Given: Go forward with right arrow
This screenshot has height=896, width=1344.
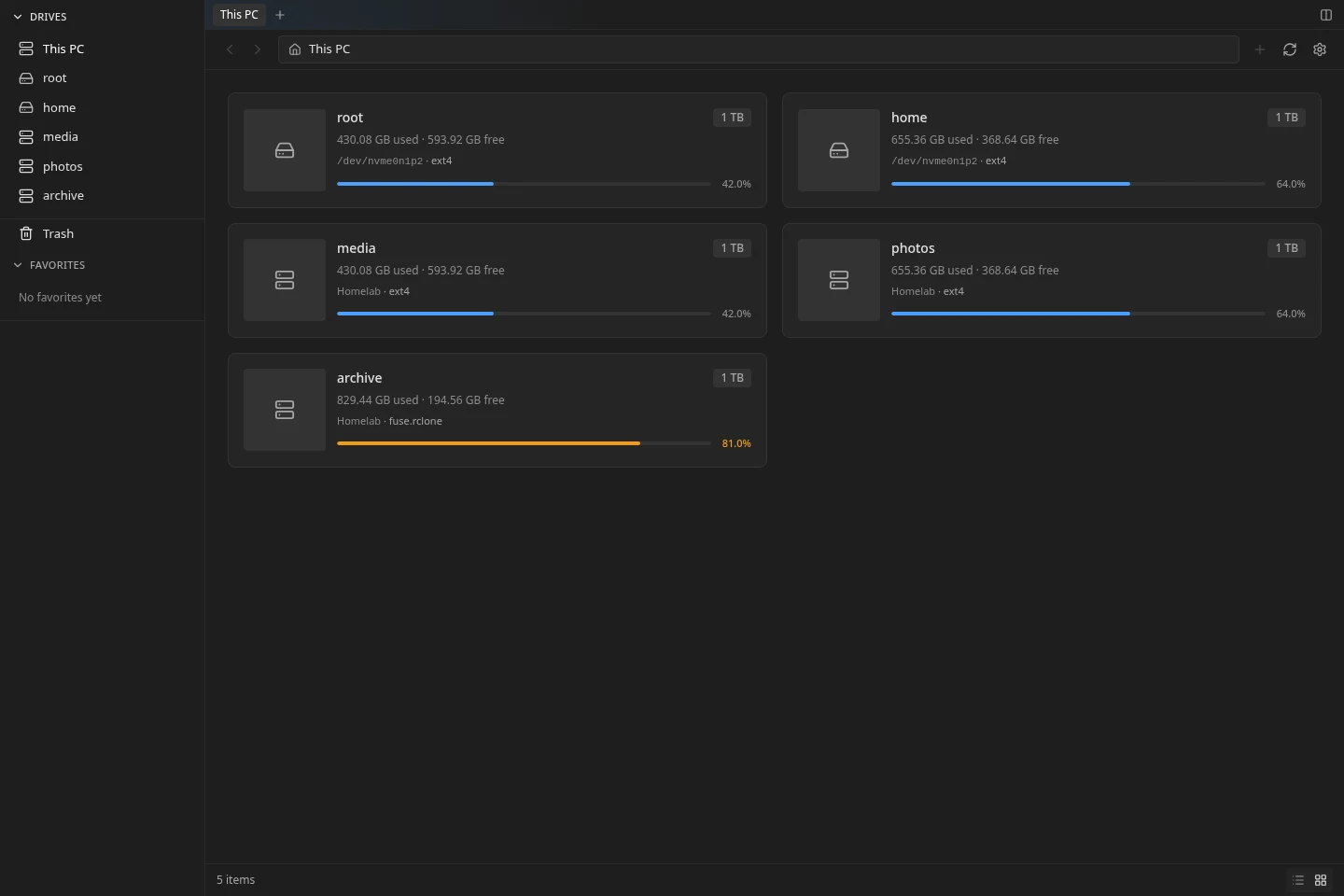Looking at the screenshot, I should (258, 49).
